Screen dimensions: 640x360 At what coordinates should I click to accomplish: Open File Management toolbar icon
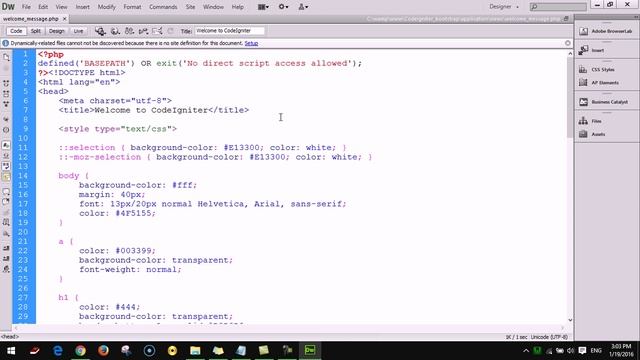tap(129, 31)
